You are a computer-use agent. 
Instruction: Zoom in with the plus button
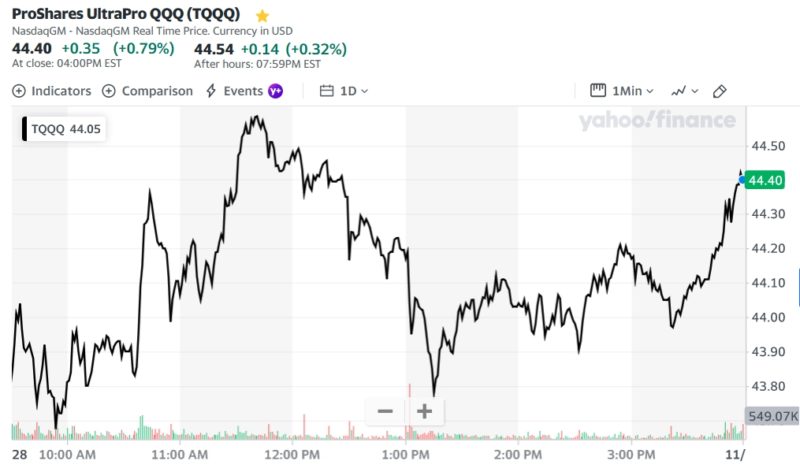424,411
